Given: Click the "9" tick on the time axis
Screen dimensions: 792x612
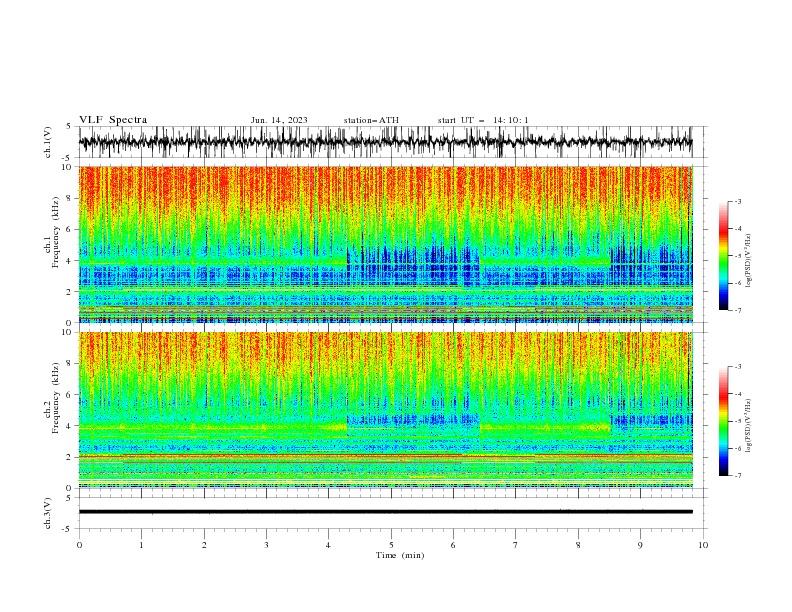Looking at the screenshot, I should point(640,545).
